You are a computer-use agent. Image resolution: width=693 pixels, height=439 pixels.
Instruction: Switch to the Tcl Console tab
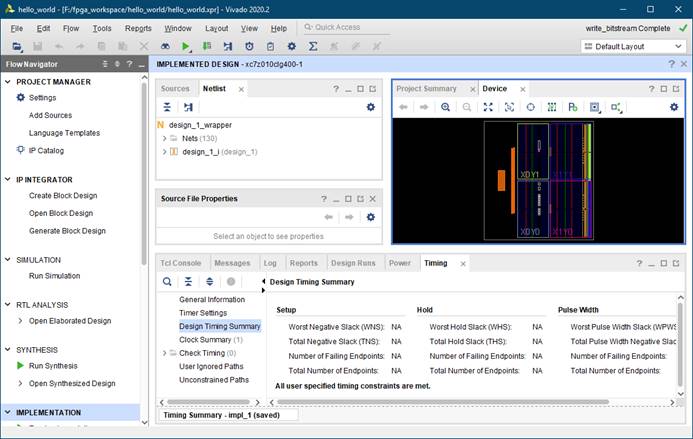click(x=181, y=263)
